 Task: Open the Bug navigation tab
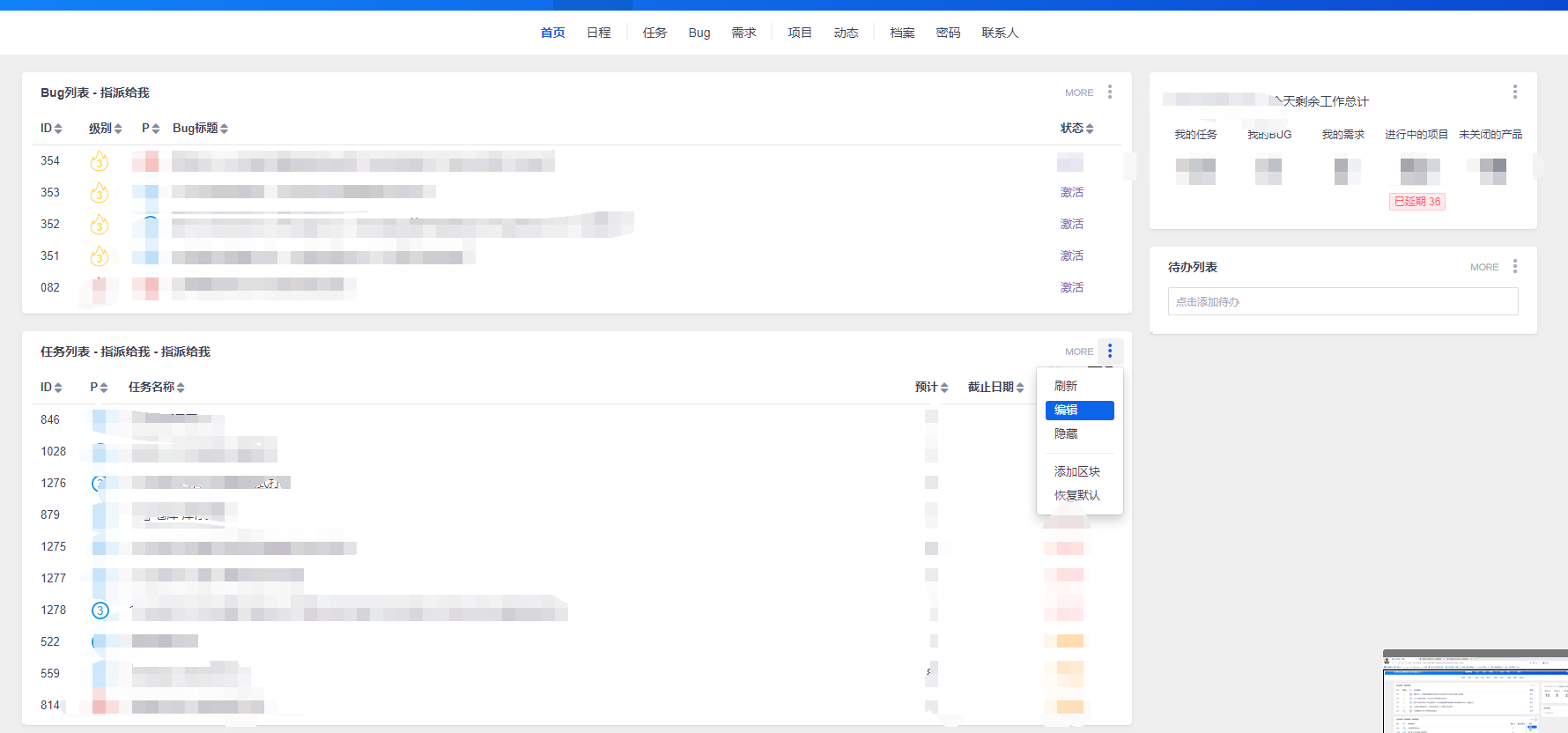(699, 33)
